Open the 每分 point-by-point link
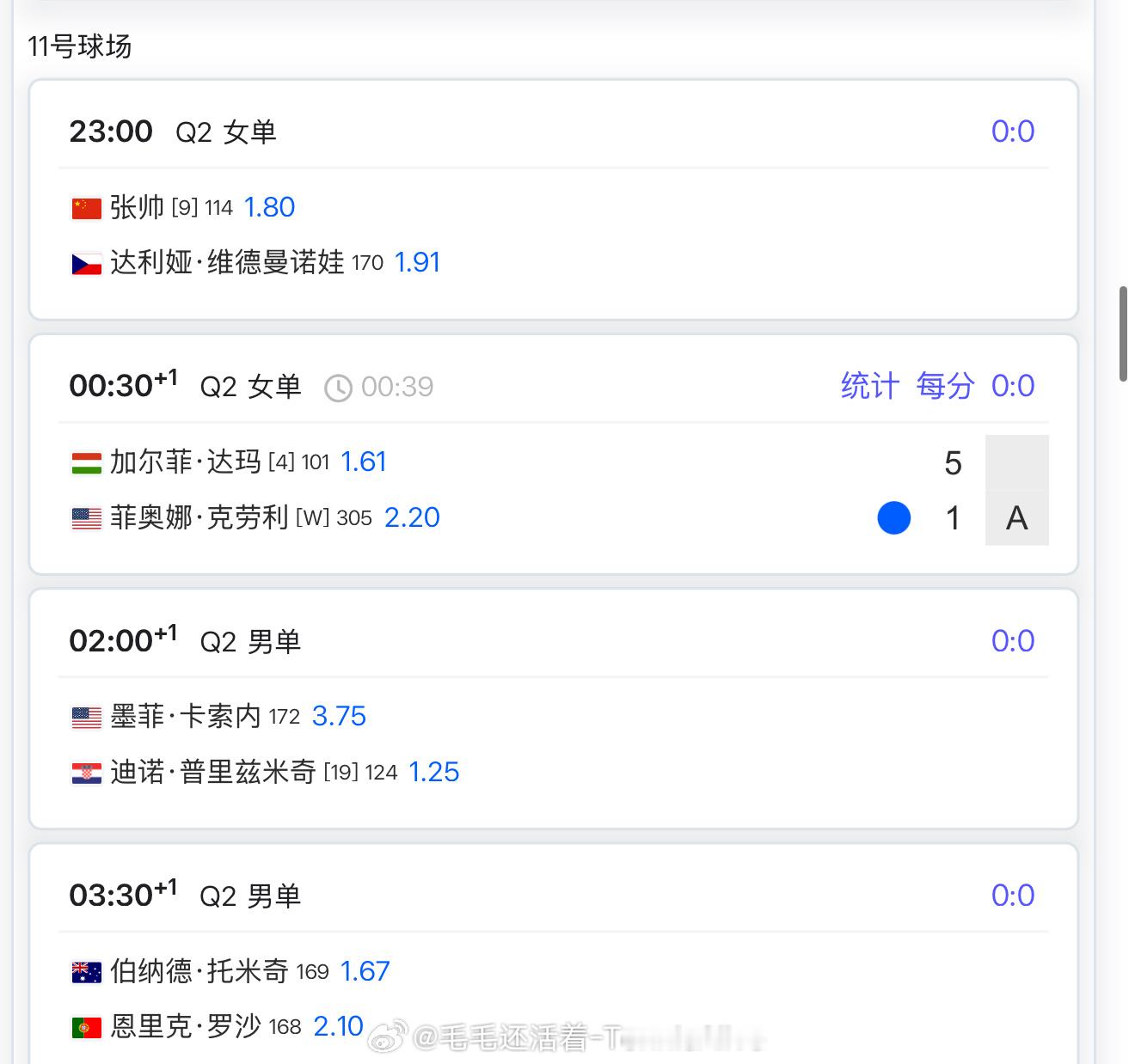Viewport: 1135px width, 1064px height. 944,386
